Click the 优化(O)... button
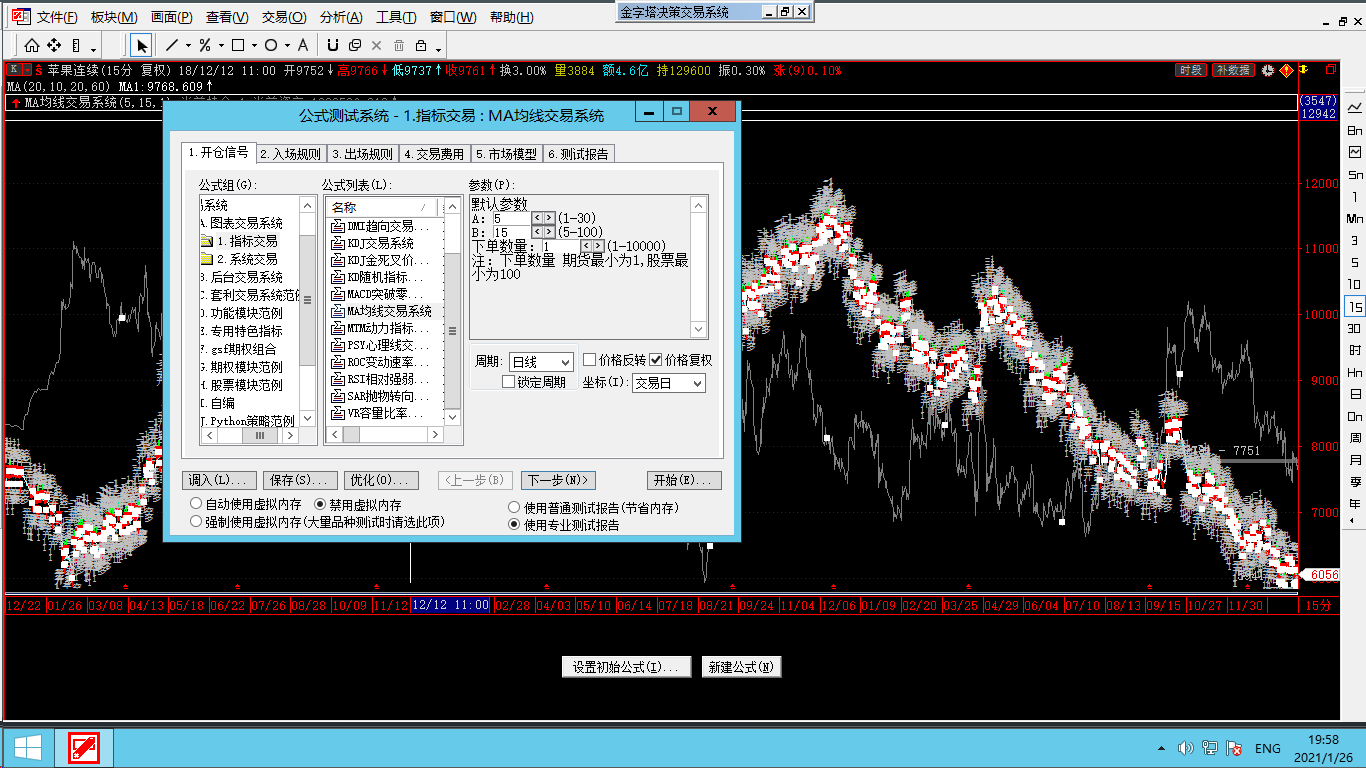 381,481
